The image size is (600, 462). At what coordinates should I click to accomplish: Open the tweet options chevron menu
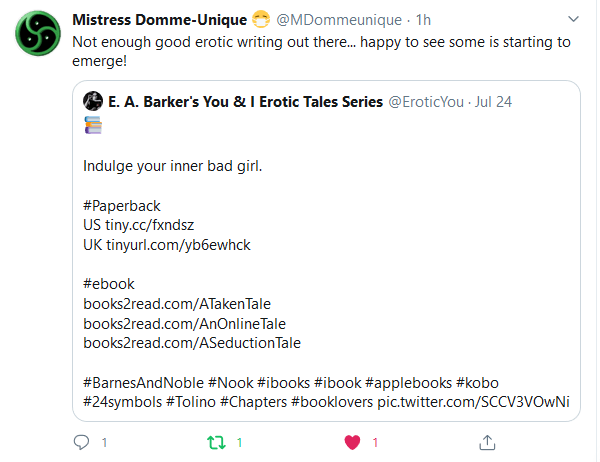click(573, 20)
